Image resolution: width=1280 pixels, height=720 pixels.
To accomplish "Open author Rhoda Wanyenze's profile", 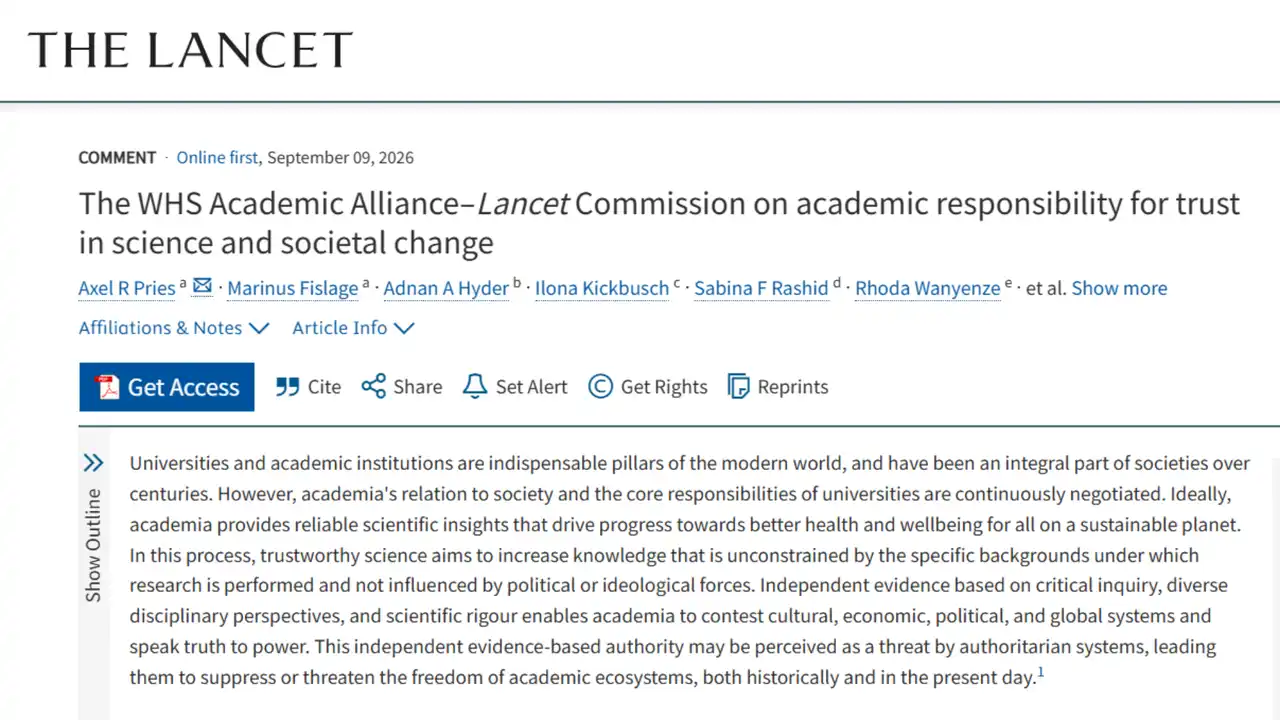I will (x=927, y=288).
